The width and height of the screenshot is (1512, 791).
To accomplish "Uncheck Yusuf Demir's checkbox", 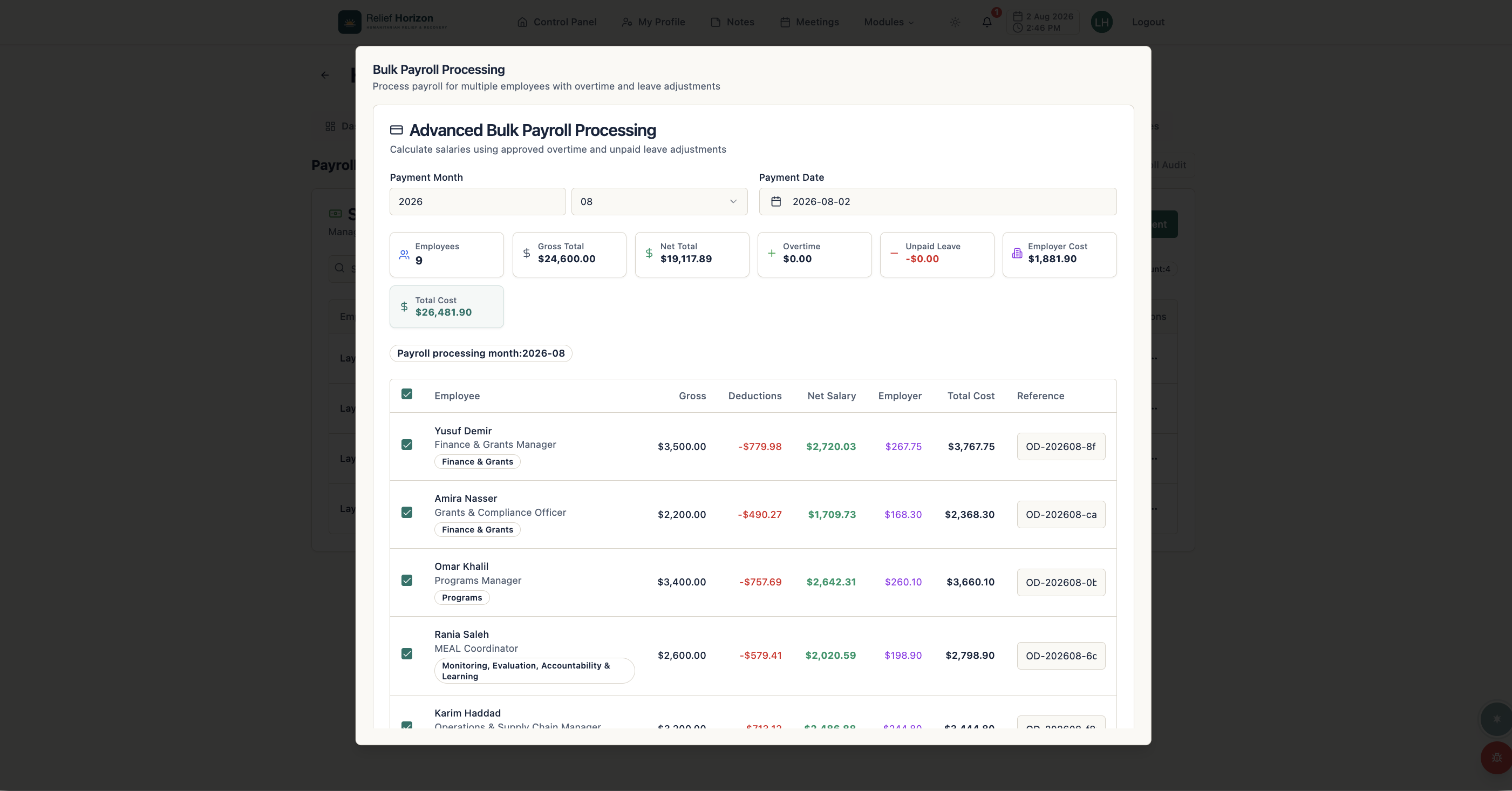I will pos(407,444).
